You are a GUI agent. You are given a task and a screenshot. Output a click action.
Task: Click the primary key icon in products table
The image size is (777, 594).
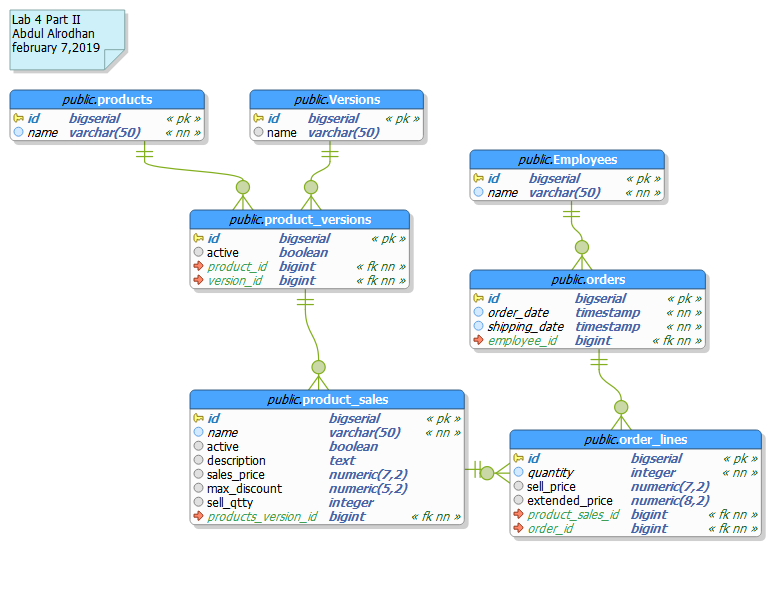[x=19, y=118]
